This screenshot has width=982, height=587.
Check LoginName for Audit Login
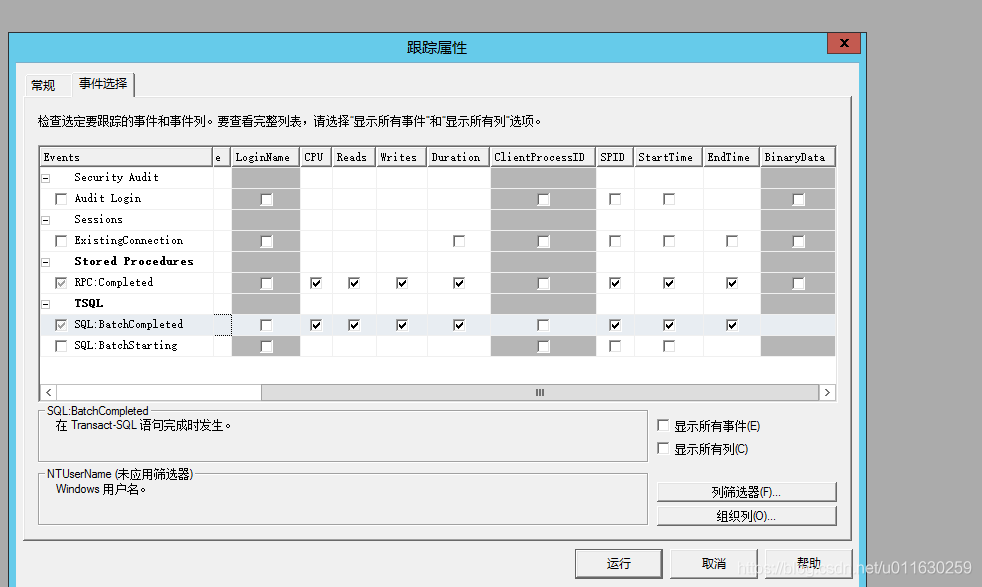[266, 199]
